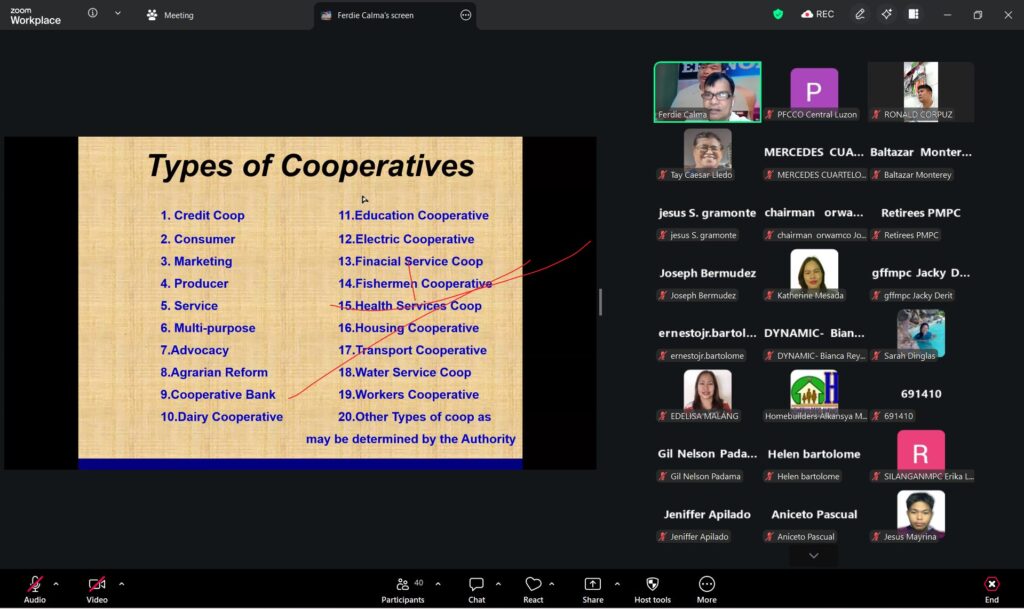Image resolution: width=1024 pixels, height=609 pixels.
Task: Expand the Share options arrow
Action: (x=617, y=584)
